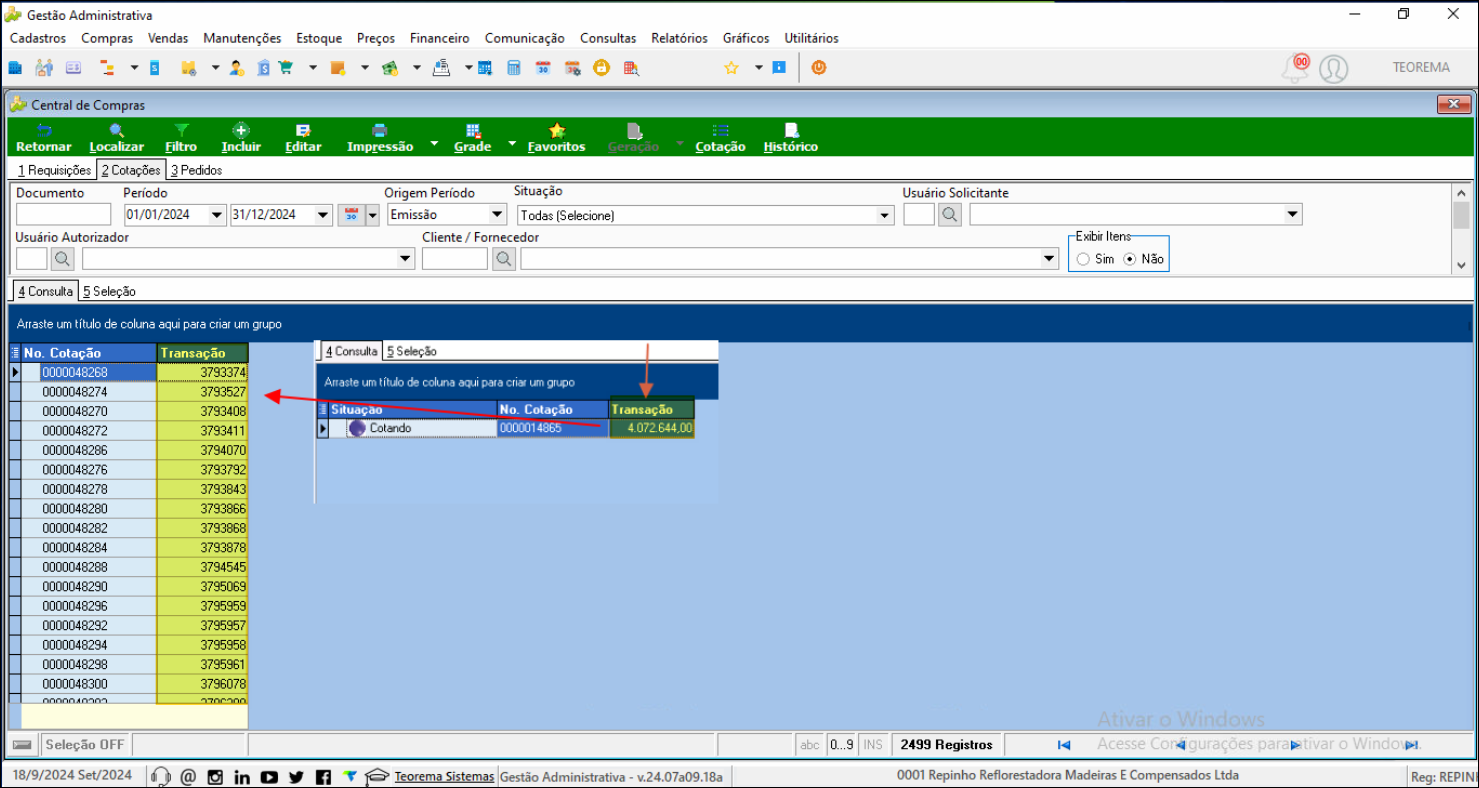This screenshot has height=788, width=1479.
Task: Expand Cliente / Fornecedor name dropdown
Action: [x=1050, y=259]
